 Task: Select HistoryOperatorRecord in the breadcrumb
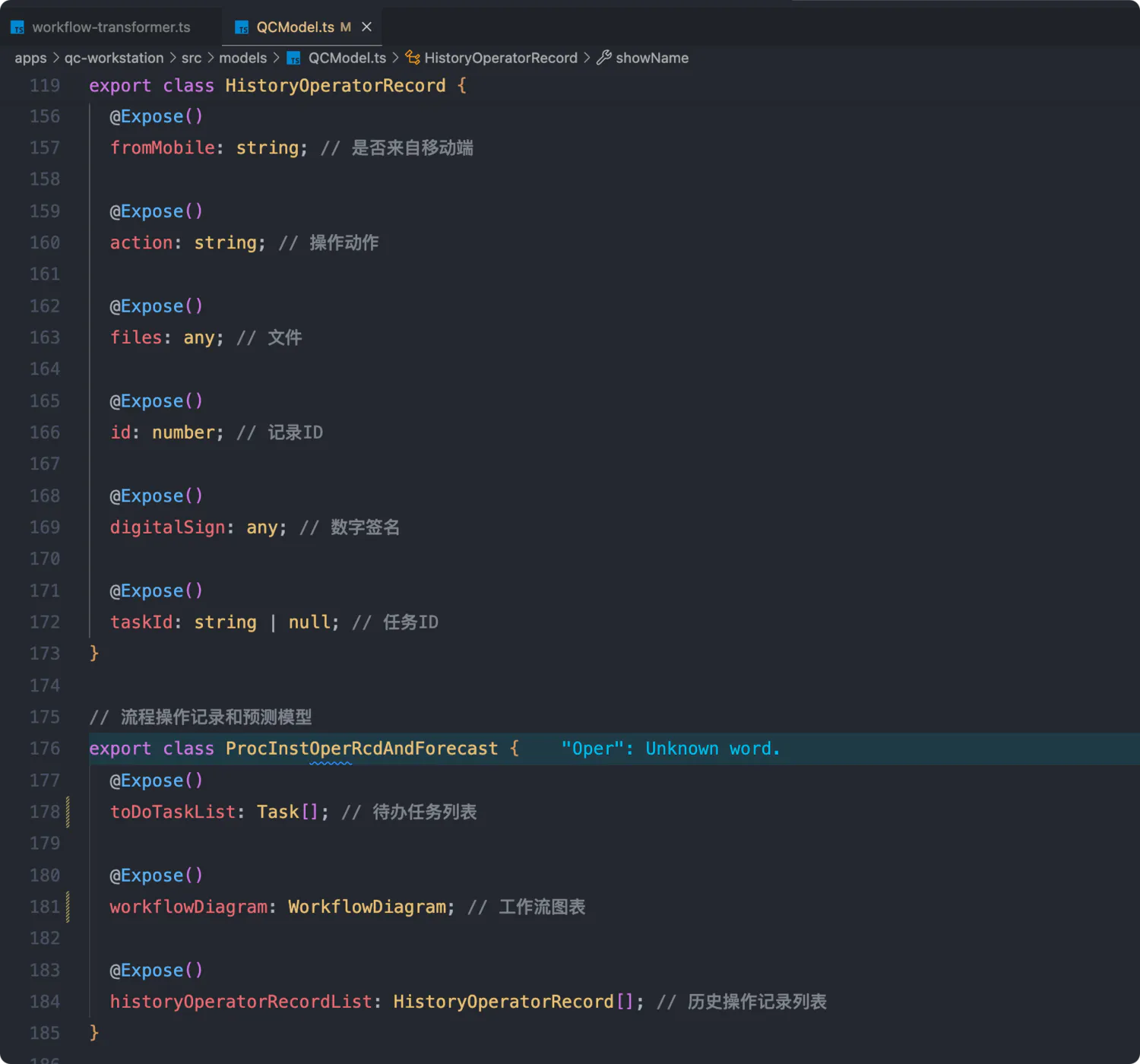click(x=501, y=59)
